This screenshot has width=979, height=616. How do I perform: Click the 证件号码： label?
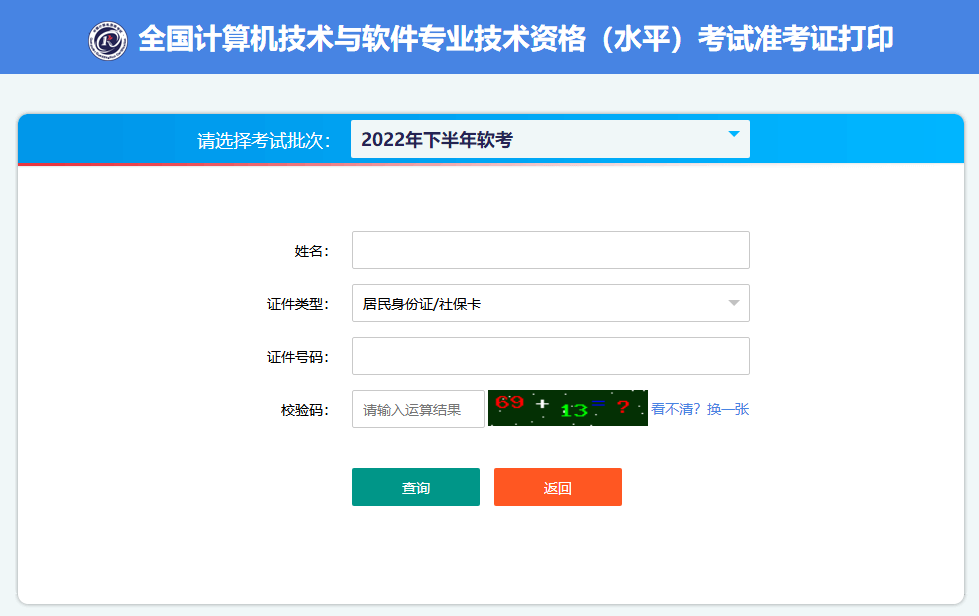click(298, 357)
